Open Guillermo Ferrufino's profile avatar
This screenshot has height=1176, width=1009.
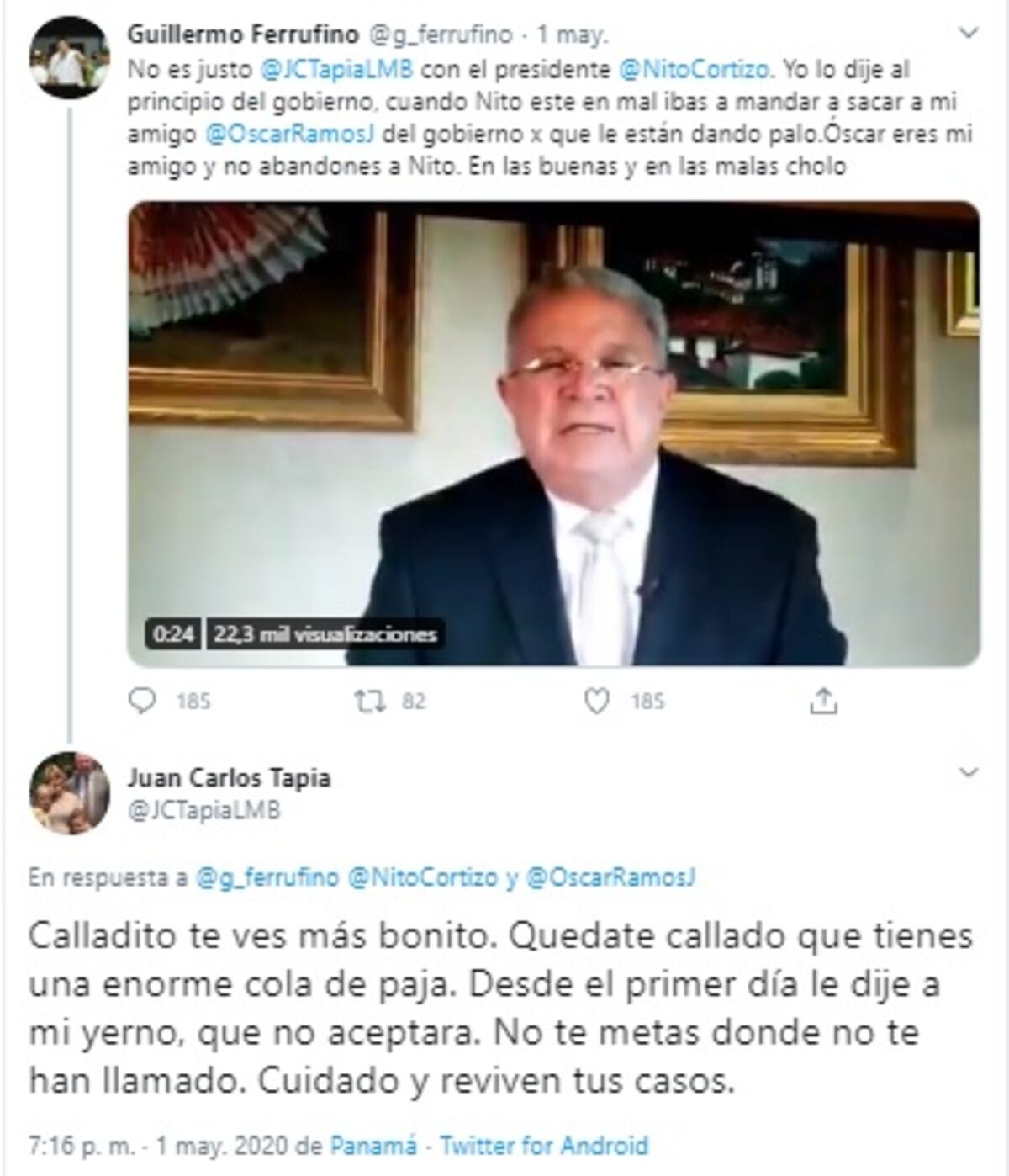pyautogui.click(x=69, y=56)
